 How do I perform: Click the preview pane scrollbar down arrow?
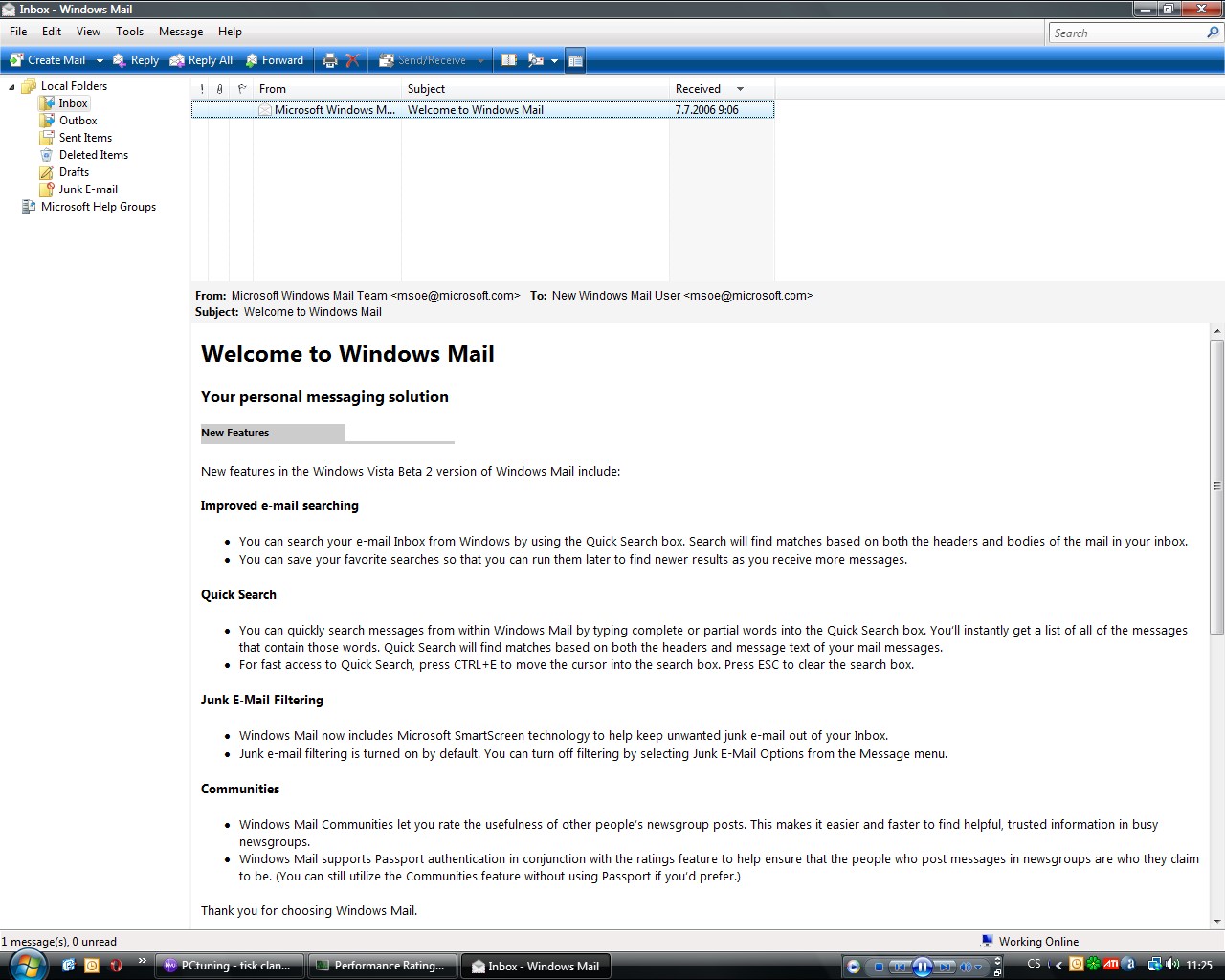(x=1217, y=921)
